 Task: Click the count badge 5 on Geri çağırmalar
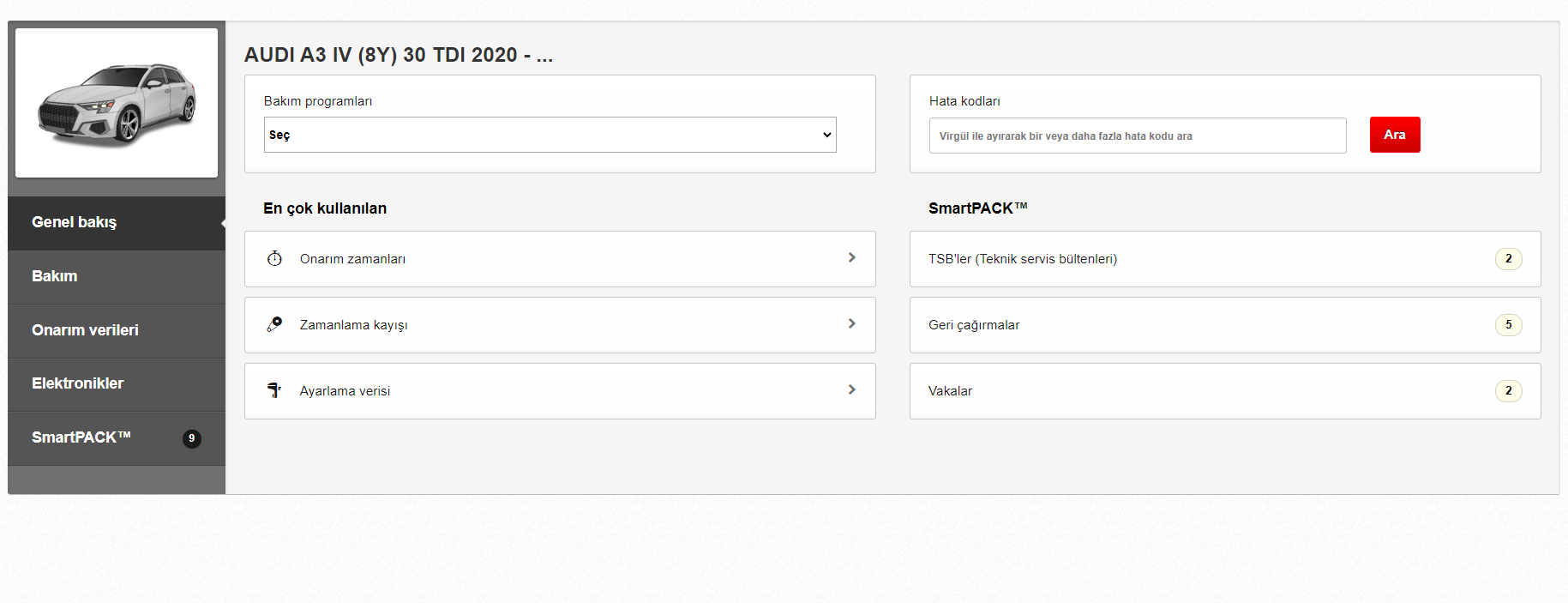tap(1509, 325)
